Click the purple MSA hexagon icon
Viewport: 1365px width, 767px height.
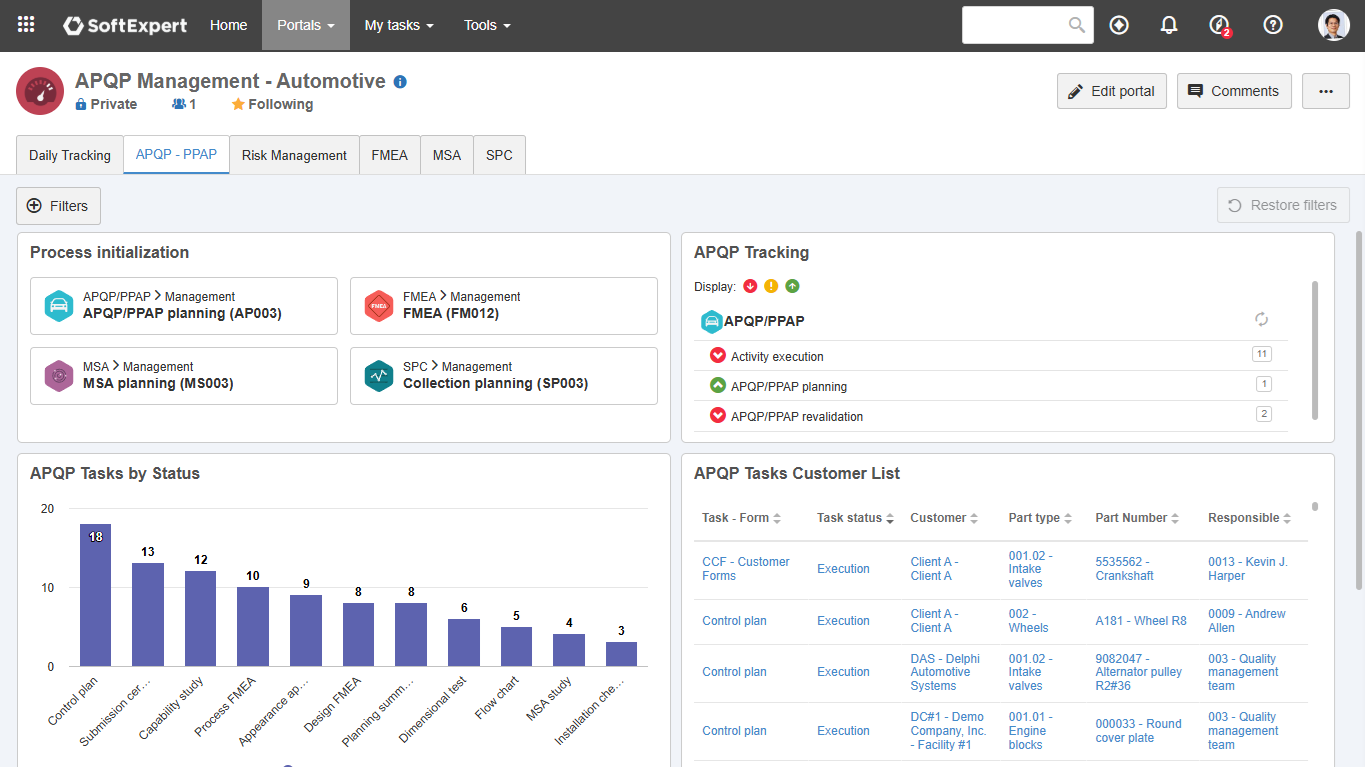(59, 376)
